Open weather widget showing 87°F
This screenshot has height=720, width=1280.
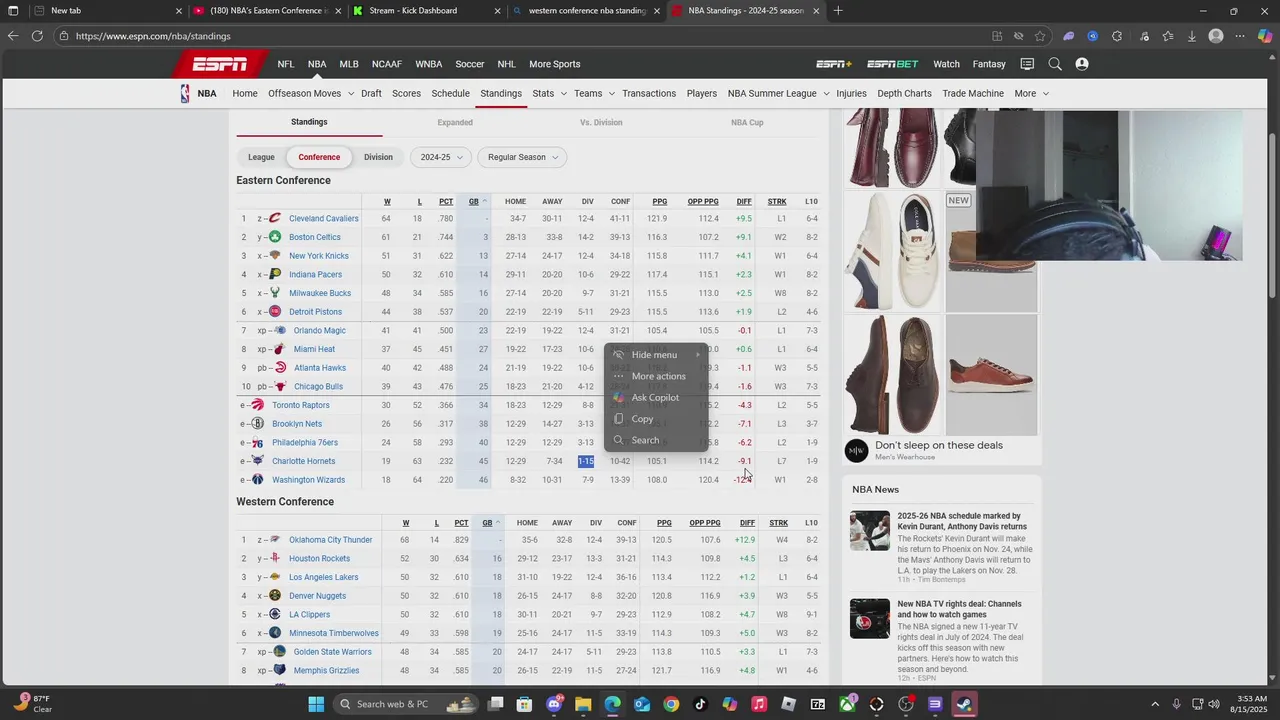coord(34,704)
